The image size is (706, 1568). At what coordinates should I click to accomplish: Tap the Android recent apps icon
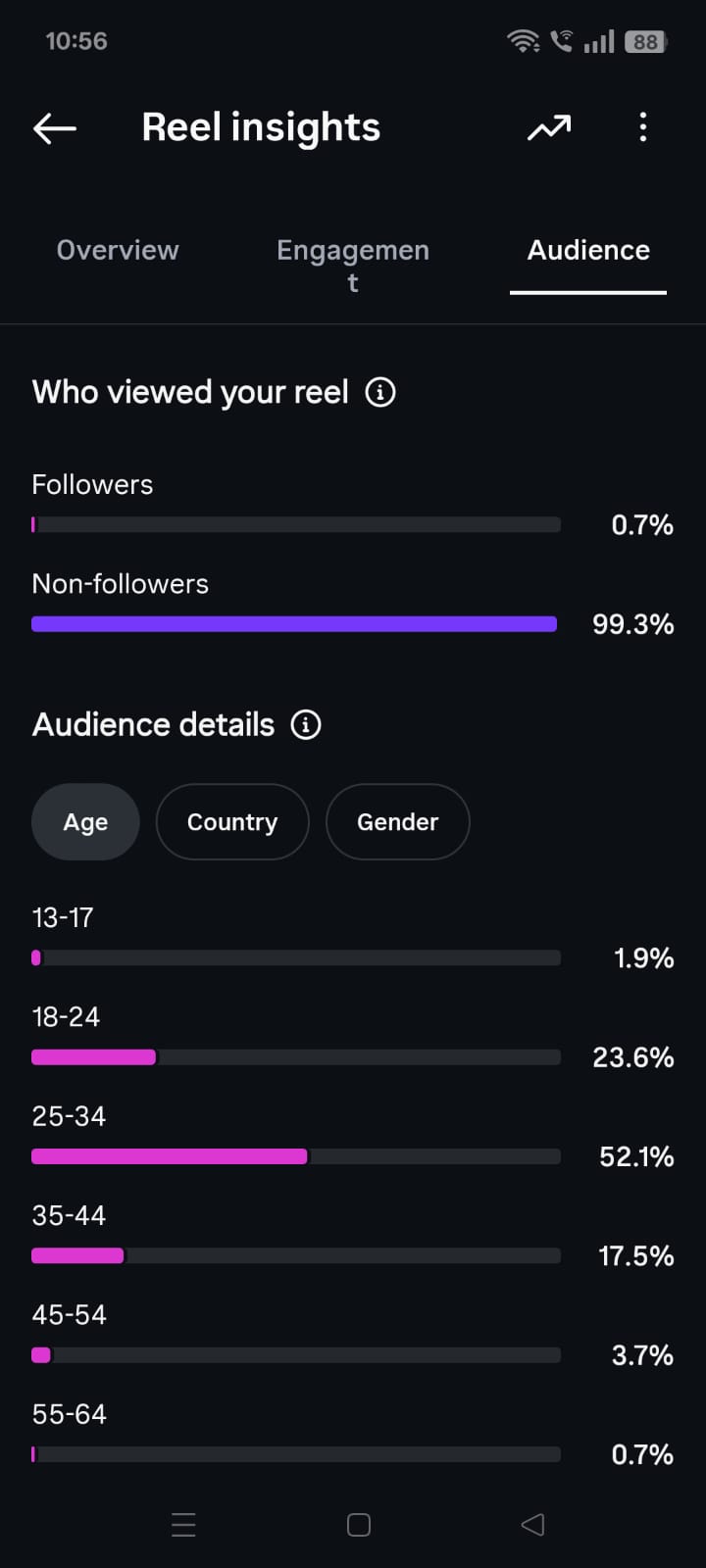point(183,1525)
